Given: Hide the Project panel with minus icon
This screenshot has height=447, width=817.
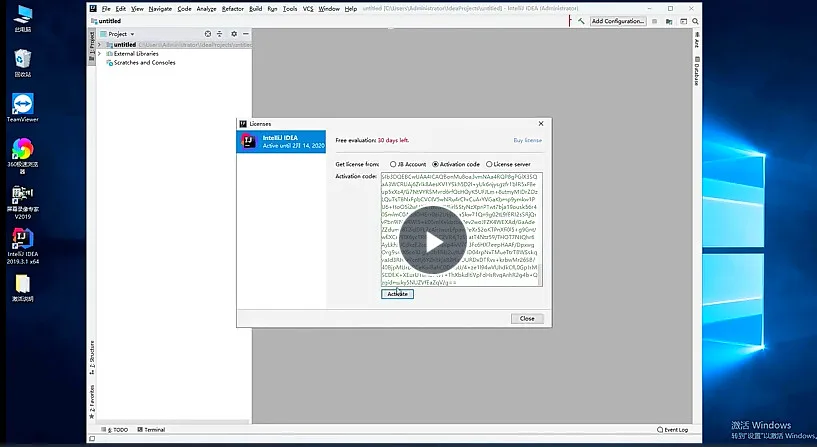Looking at the screenshot, I should [x=245, y=34].
